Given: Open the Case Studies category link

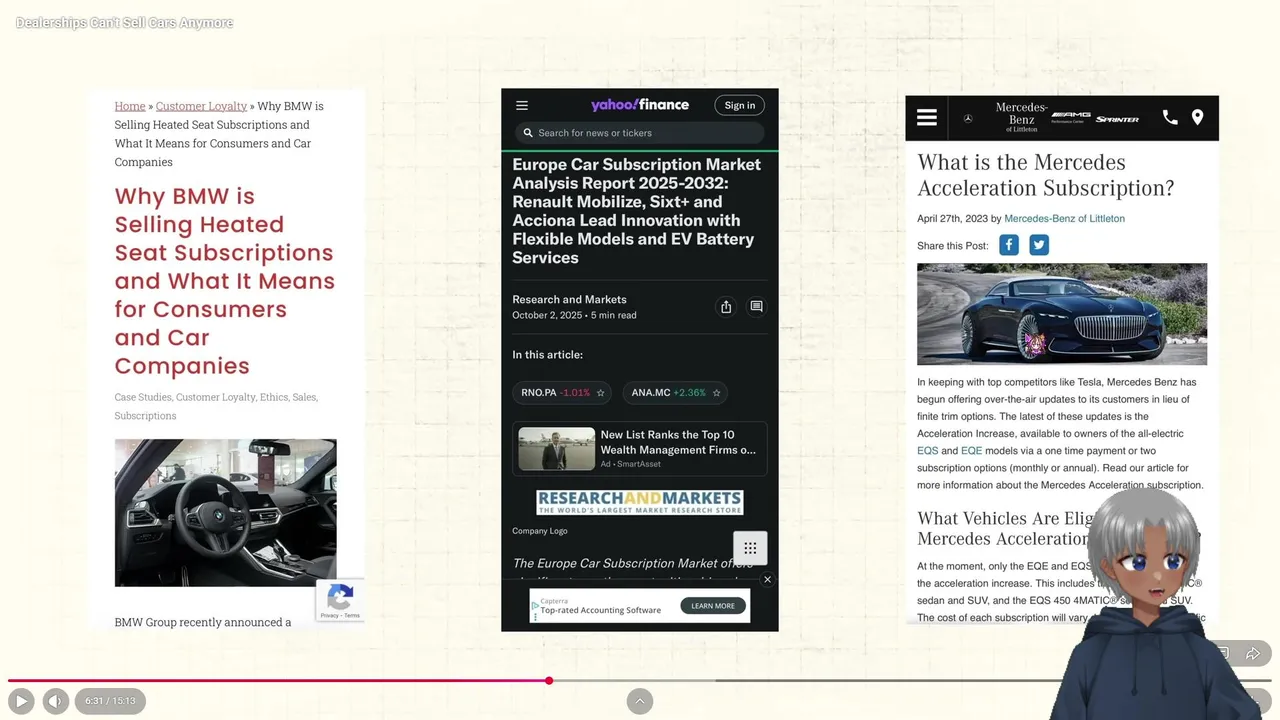Looking at the screenshot, I should pyautogui.click(x=142, y=397).
